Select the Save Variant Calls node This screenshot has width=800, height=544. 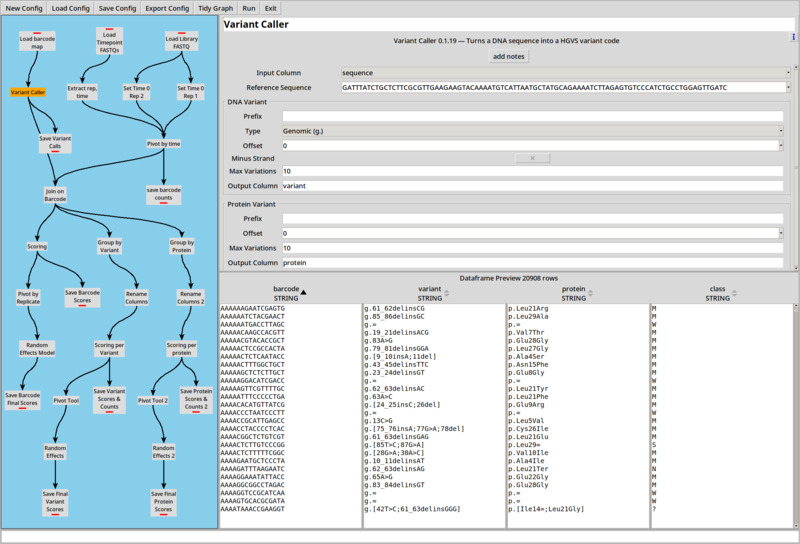coord(55,143)
